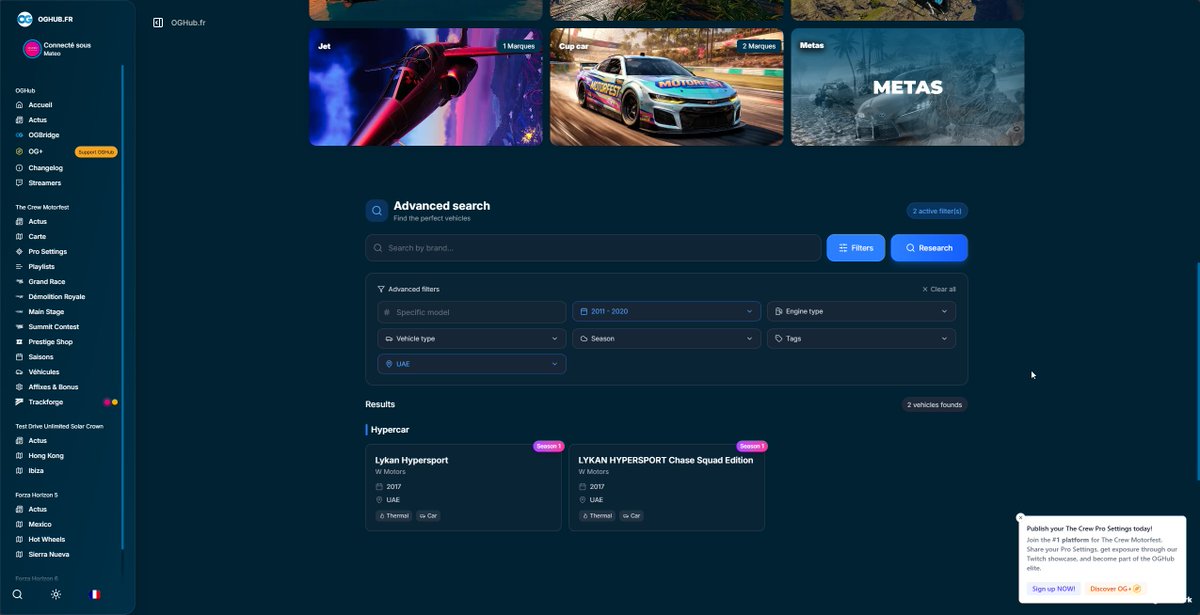
Task: Click the Support OGHub badge
Action: pyautogui.click(x=96, y=152)
